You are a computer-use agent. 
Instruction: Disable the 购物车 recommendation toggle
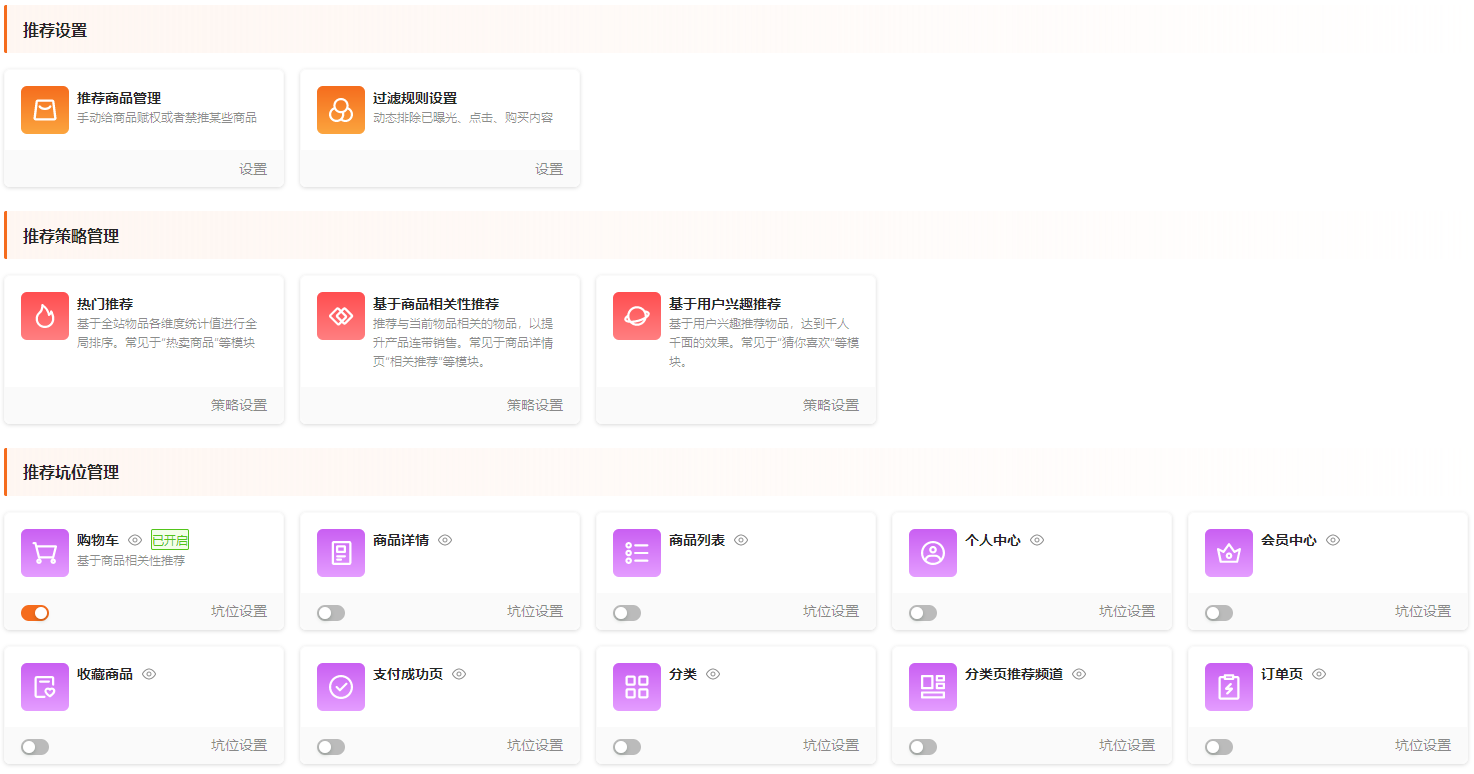tap(35, 613)
